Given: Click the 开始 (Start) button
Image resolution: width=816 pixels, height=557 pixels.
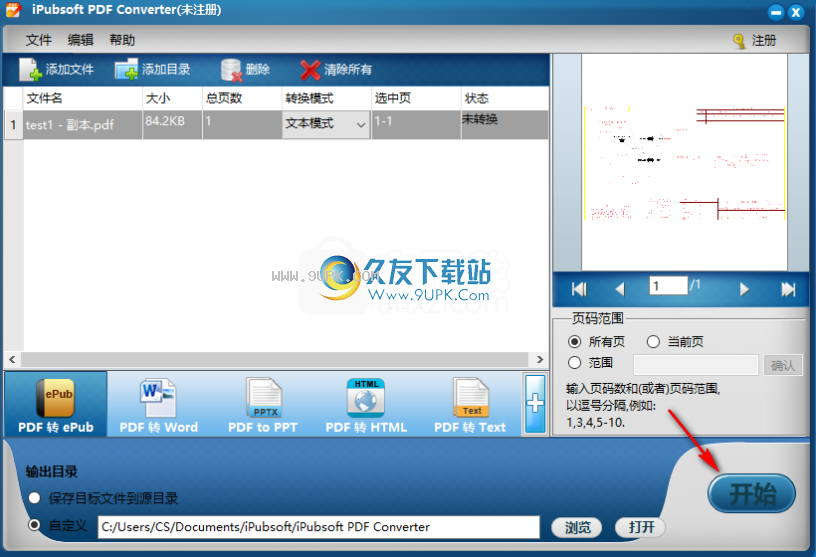Looking at the screenshot, I should (751, 493).
